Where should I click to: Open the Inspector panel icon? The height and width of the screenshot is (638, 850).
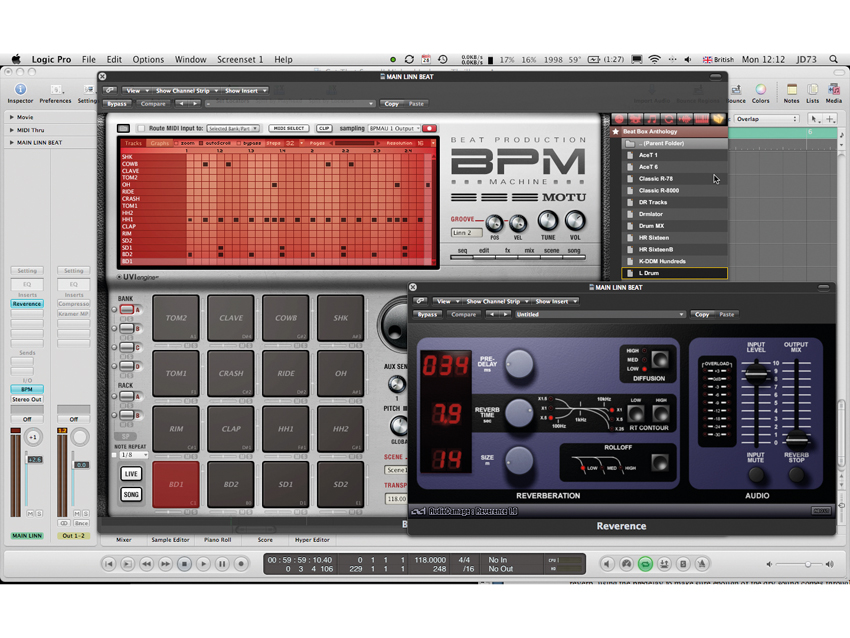coord(20,89)
